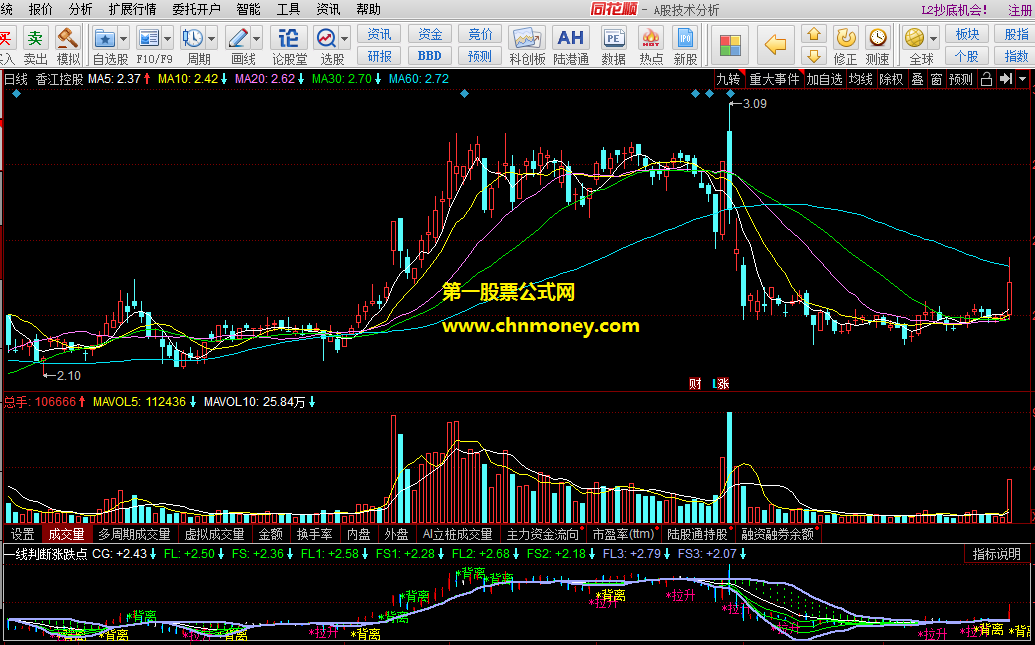Open the 报价 menu
The image size is (1035, 645).
tap(41, 9)
